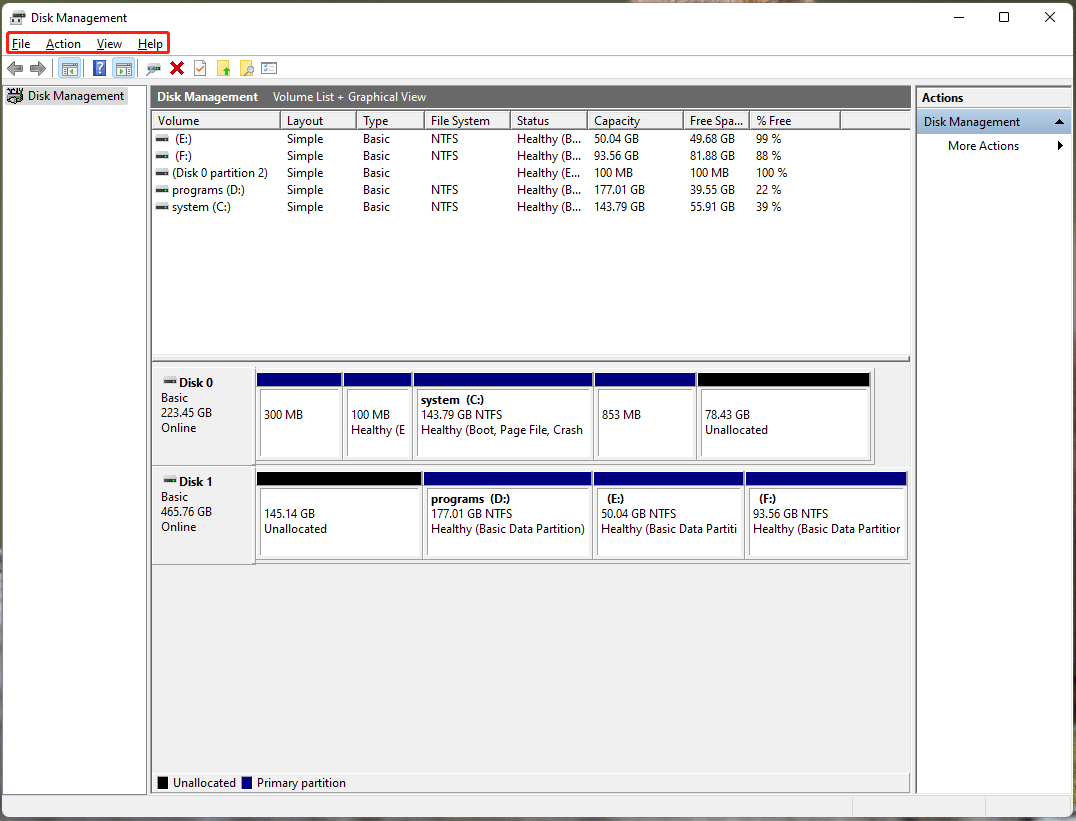Click the Disk Management tree node icon
Screen dimensions: 1076x821
[14, 96]
